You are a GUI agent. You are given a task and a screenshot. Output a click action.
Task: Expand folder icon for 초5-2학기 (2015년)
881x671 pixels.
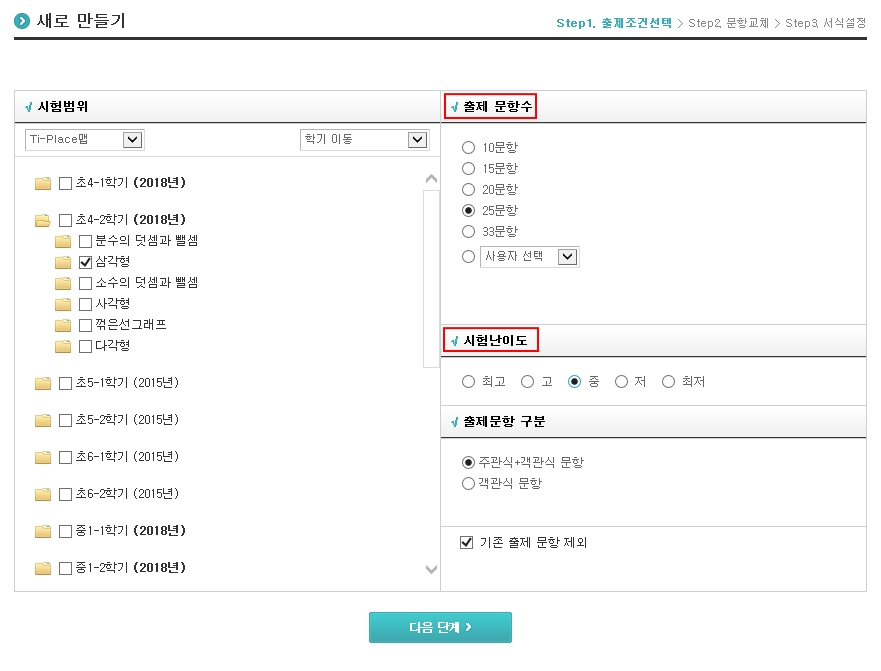coord(43,420)
